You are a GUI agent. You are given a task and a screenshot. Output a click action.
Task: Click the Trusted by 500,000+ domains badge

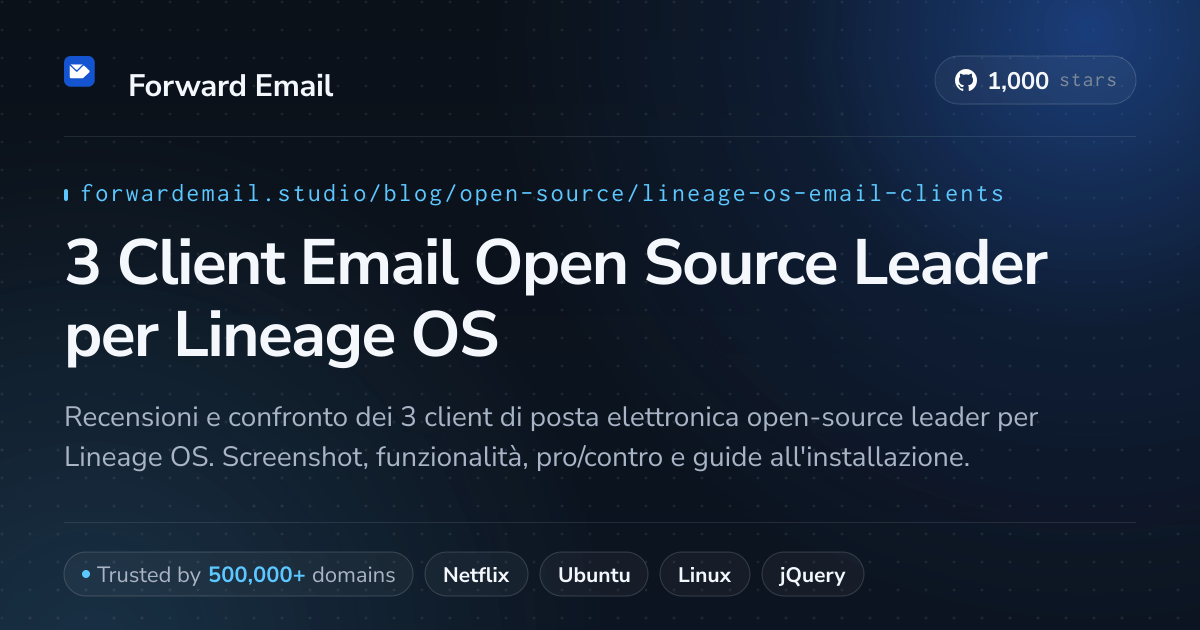coord(238,575)
